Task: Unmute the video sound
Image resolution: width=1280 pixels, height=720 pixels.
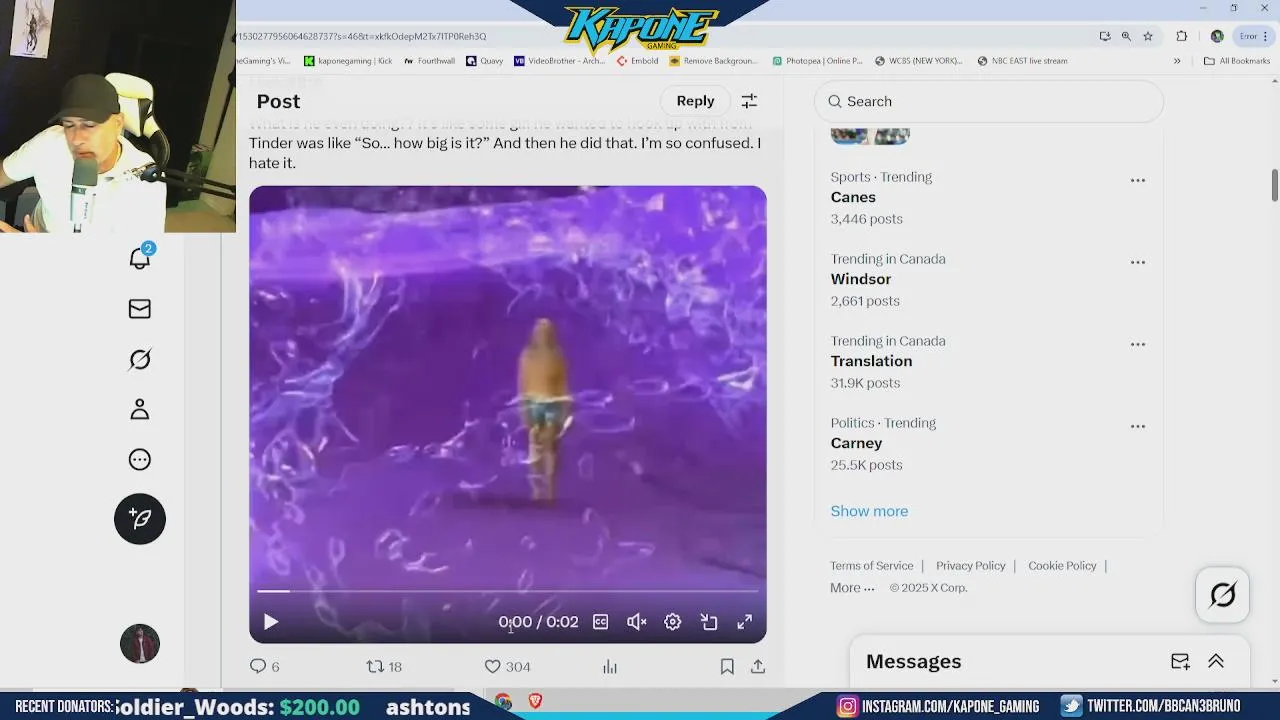Action: [x=636, y=622]
